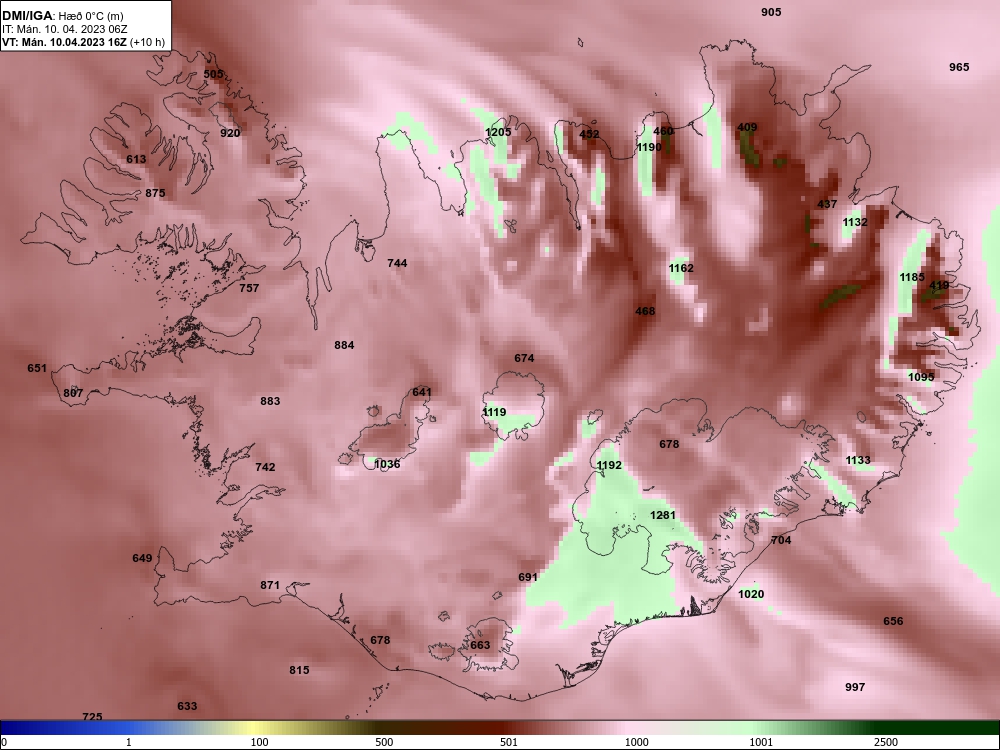
Task: Click the 409 map value
Action: [x=747, y=128]
